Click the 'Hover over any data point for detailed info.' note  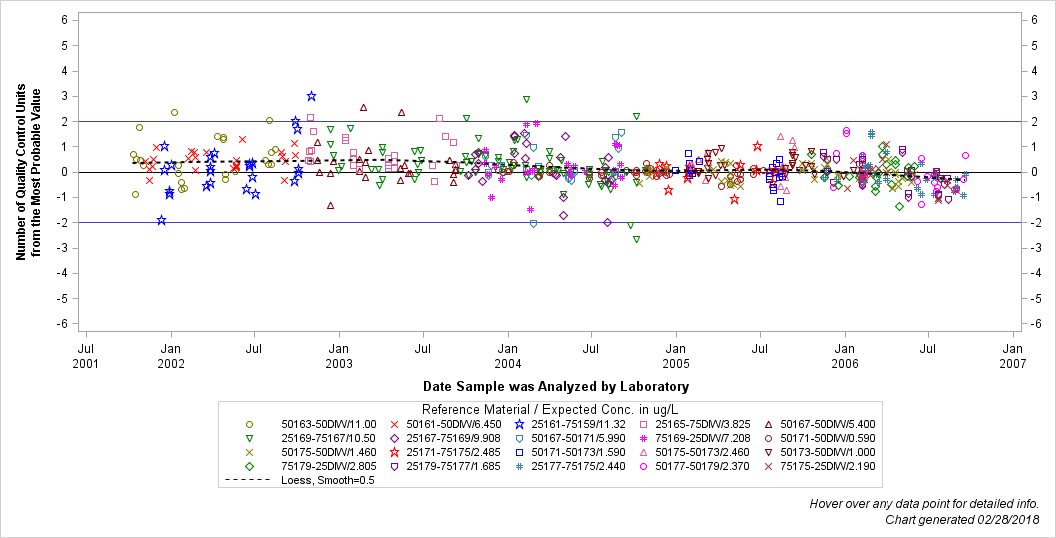coord(923,504)
